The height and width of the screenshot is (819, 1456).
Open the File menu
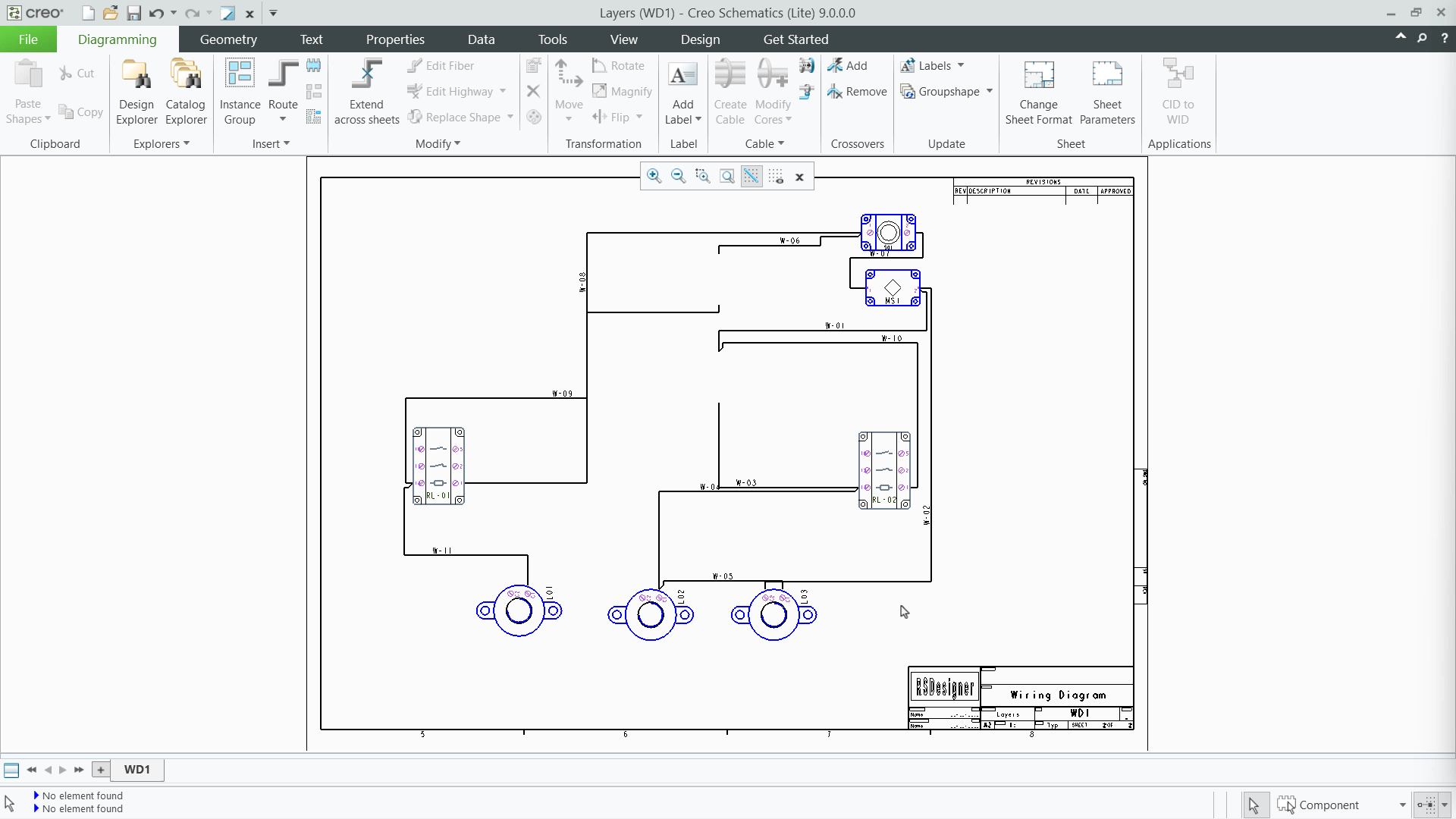pos(28,39)
